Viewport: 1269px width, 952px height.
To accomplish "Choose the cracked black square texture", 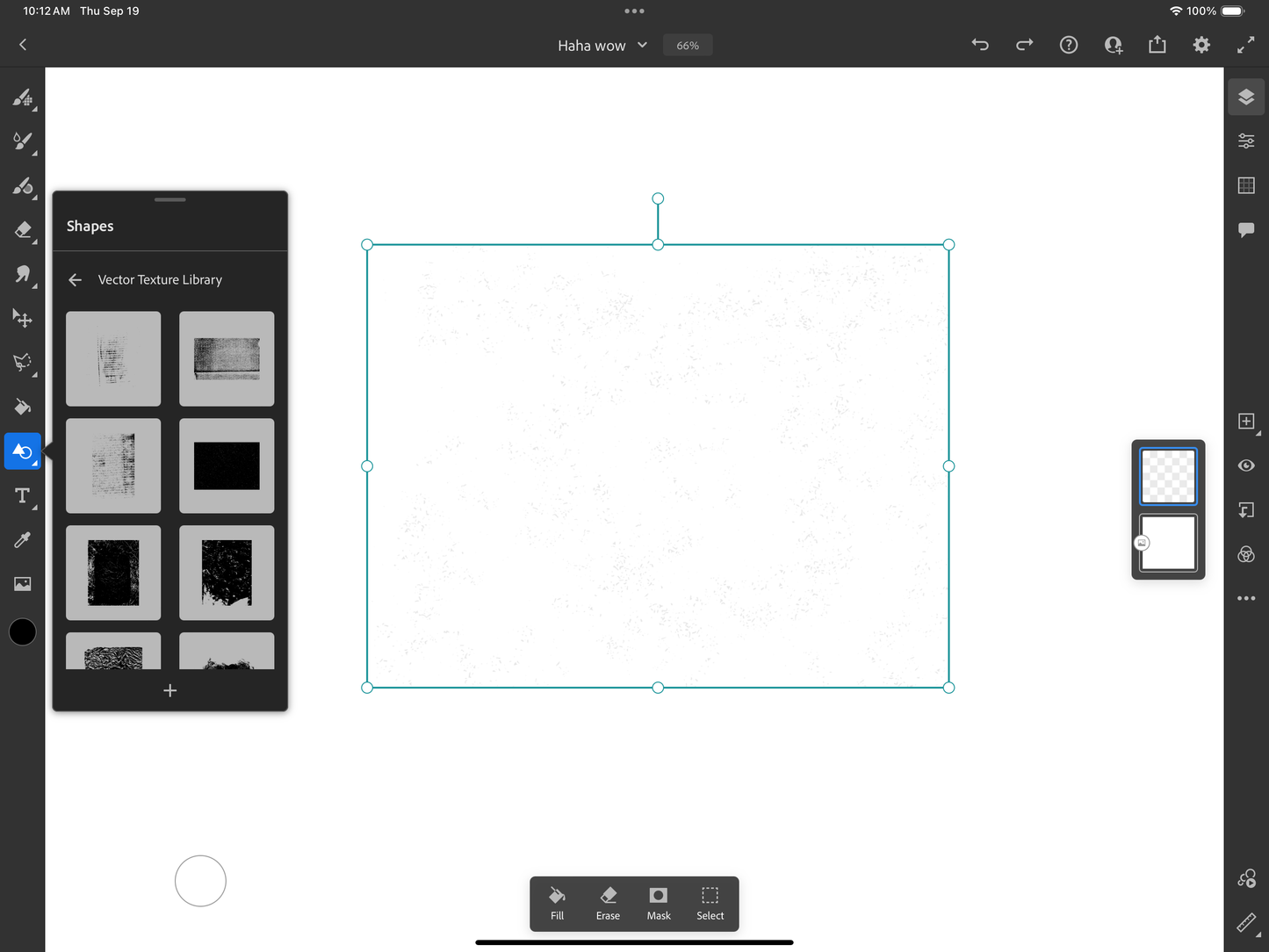I will tap(113, 573).
